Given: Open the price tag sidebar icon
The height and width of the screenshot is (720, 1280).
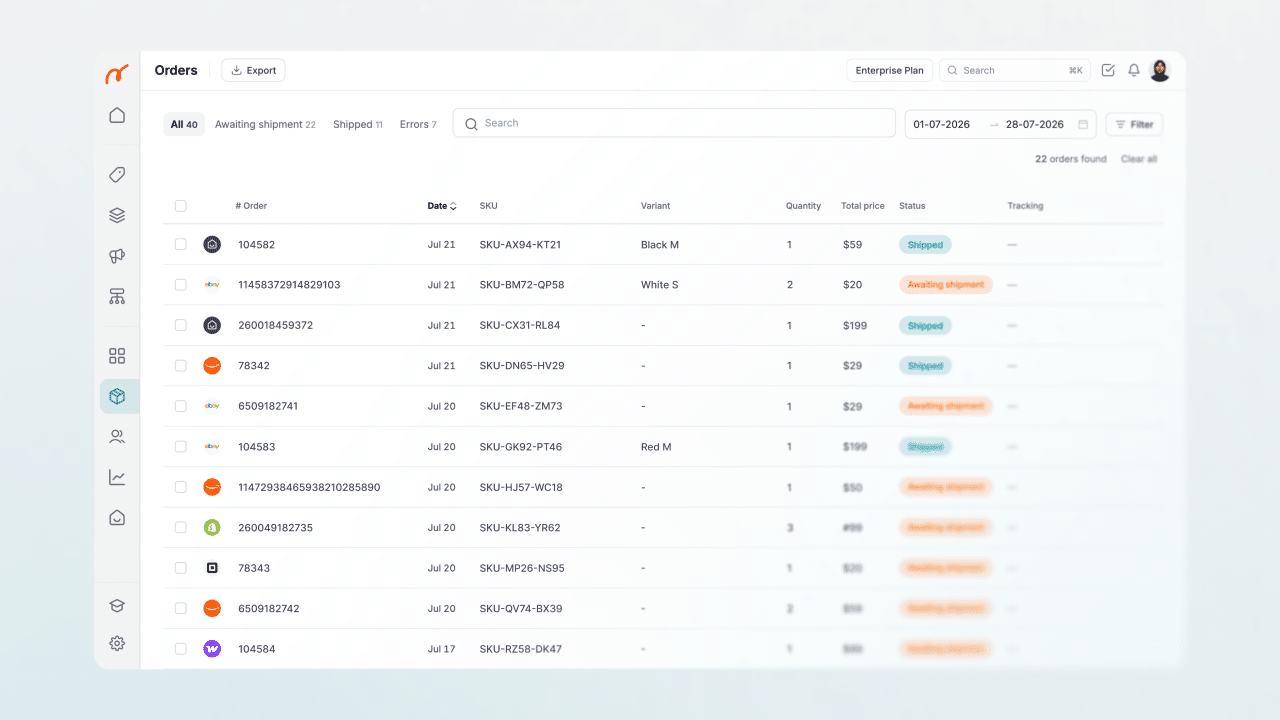Looking at the screenshot, I should click(x=117, y=175).
